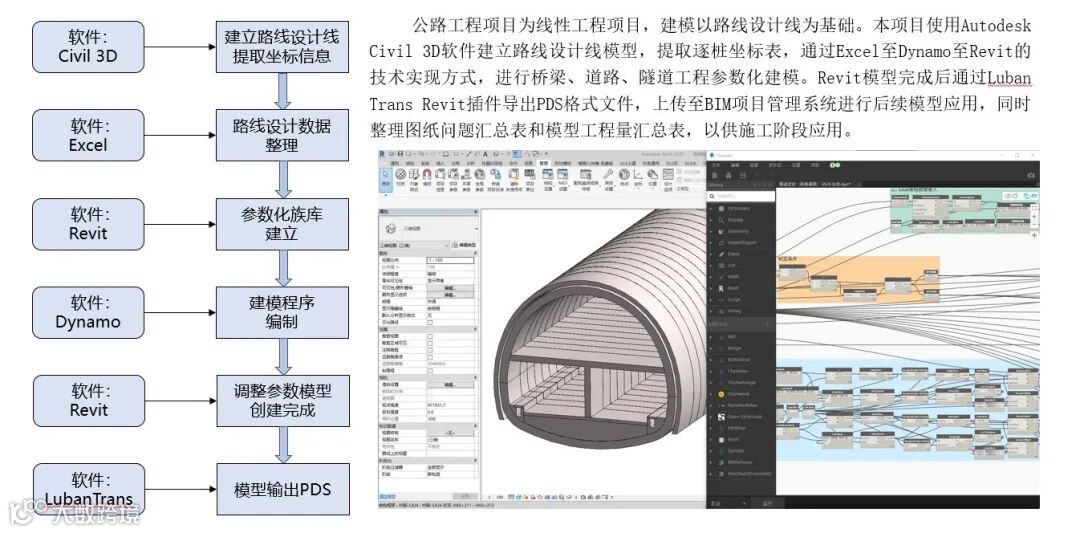This screenshot has height=533, width=1080.
Task: Click Dynamo pan mode icon
Action: click(1035, 235)
